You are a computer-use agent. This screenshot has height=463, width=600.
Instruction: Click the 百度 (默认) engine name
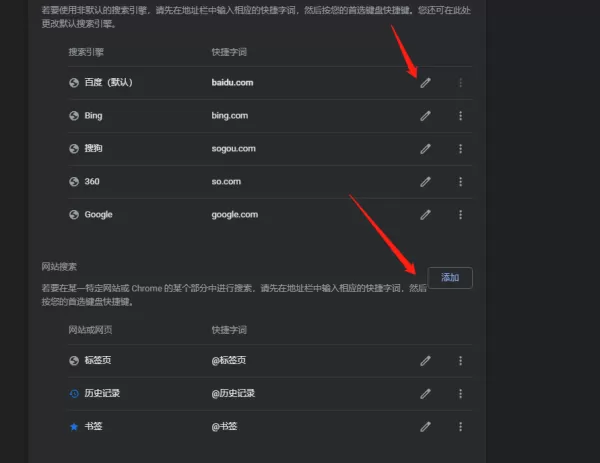(108, 83)
